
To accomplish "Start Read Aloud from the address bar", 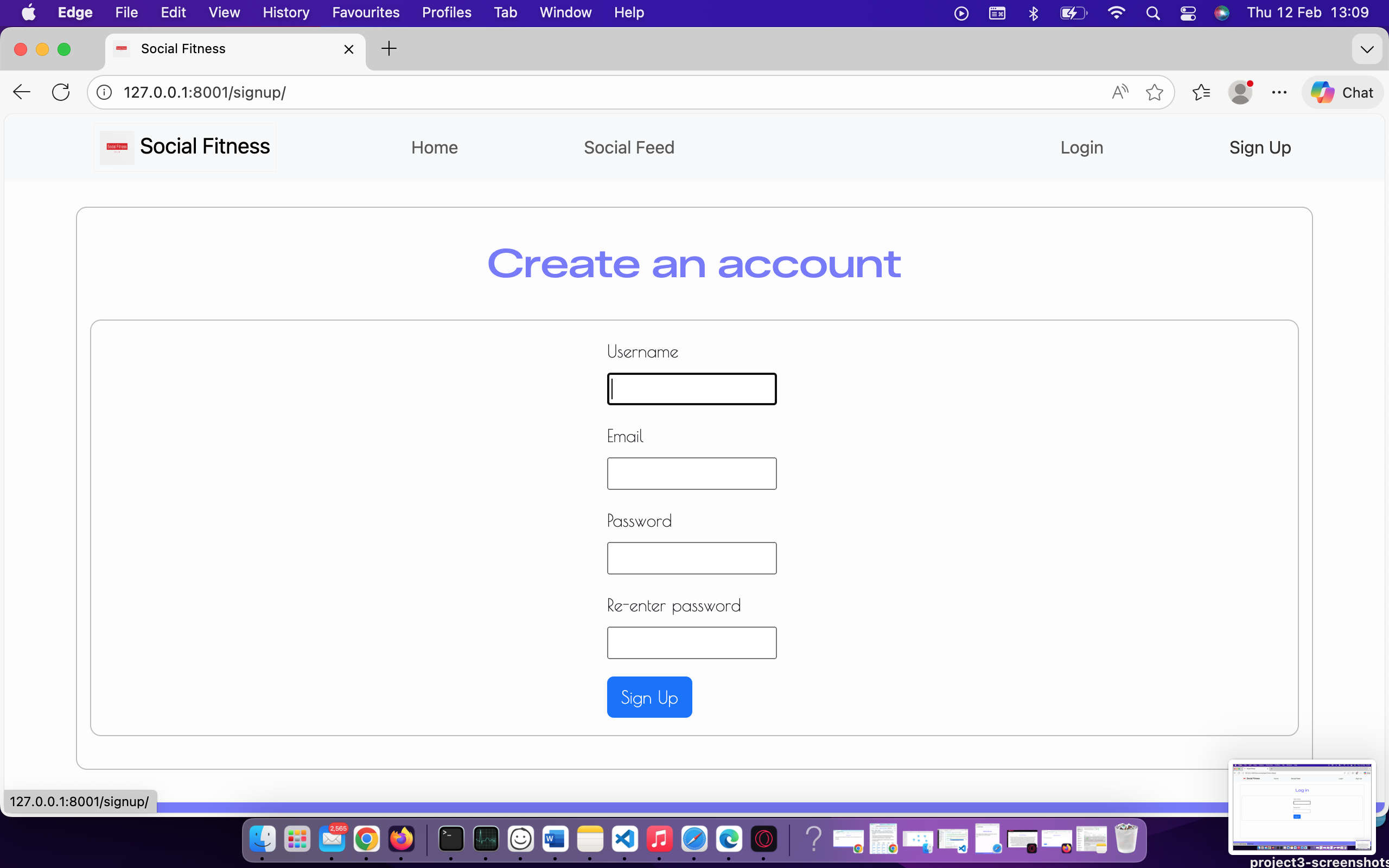I will click(x=1120, y=92).
